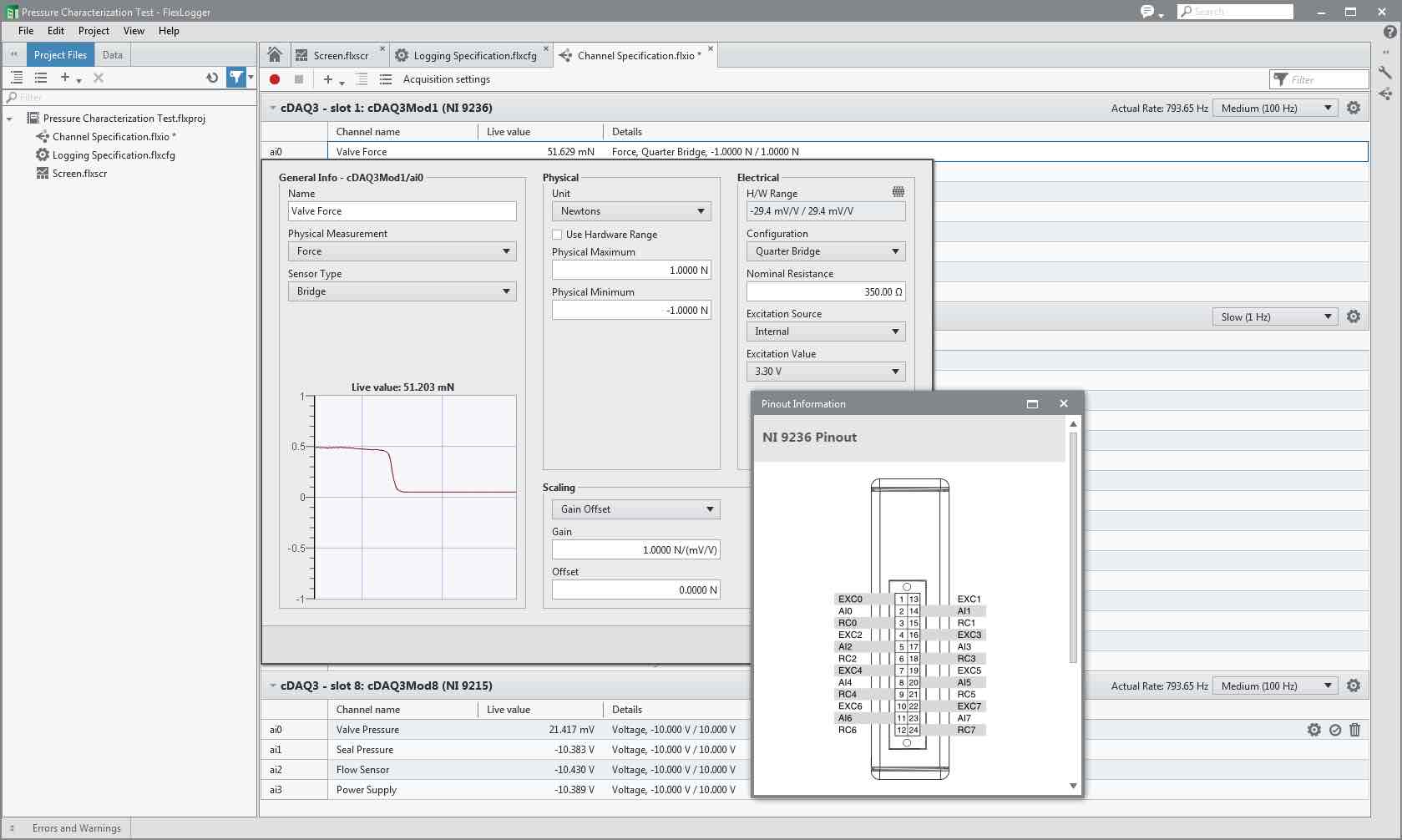Open the Newtons unit dropdown

[x=631, y=211]
